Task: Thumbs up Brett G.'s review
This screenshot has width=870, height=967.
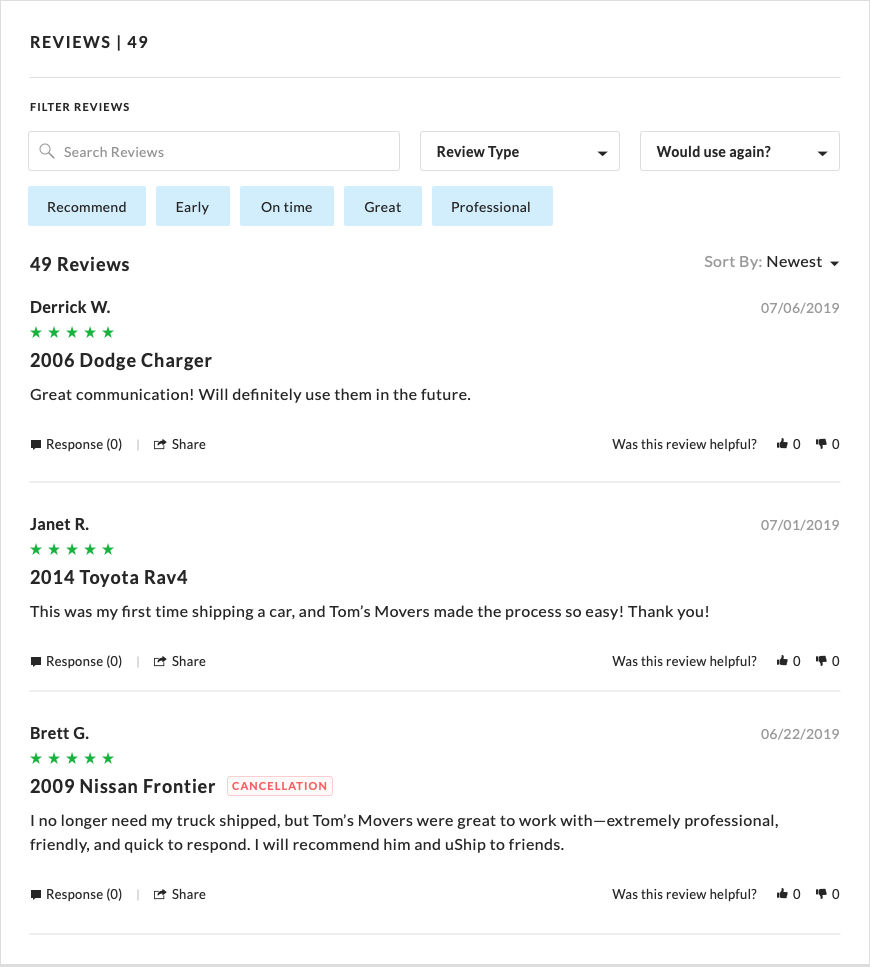Action: click(x=782, y=894)
